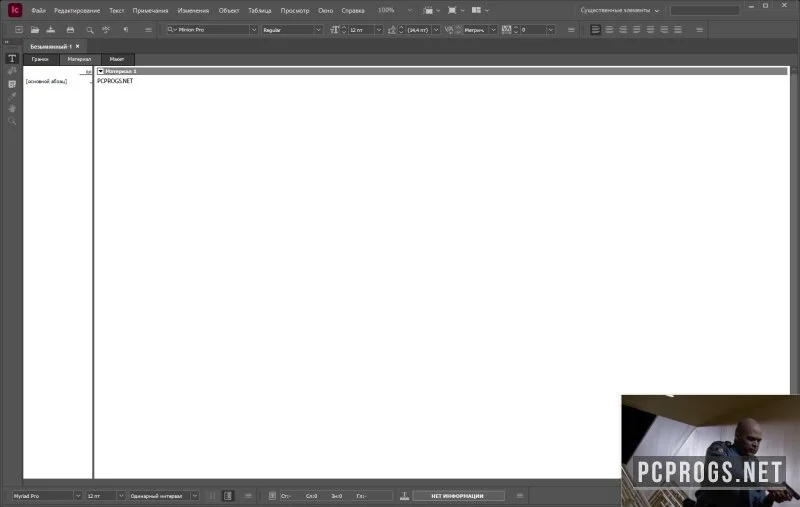800x507 pixels.
Task: Toggle line numbers column icon in bottom bar
Action: point(228,496)
